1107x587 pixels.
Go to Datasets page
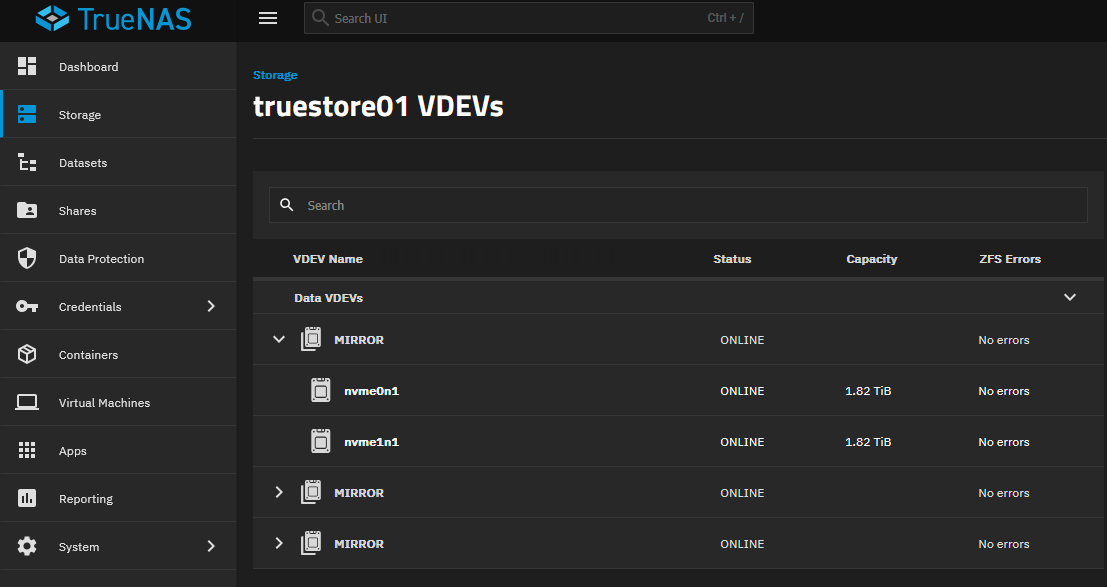83,163
